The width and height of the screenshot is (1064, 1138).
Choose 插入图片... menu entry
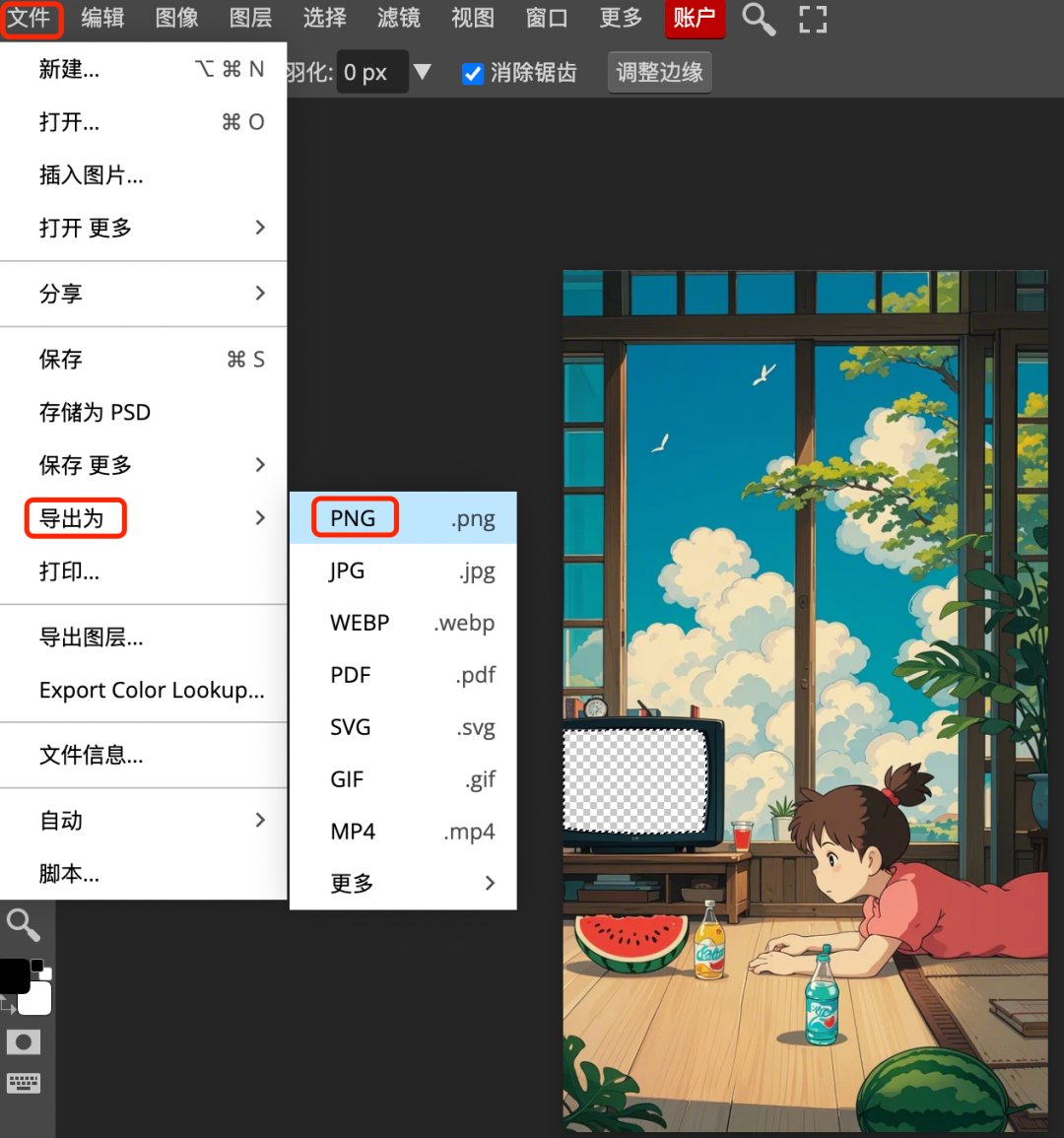pos(144,175)
